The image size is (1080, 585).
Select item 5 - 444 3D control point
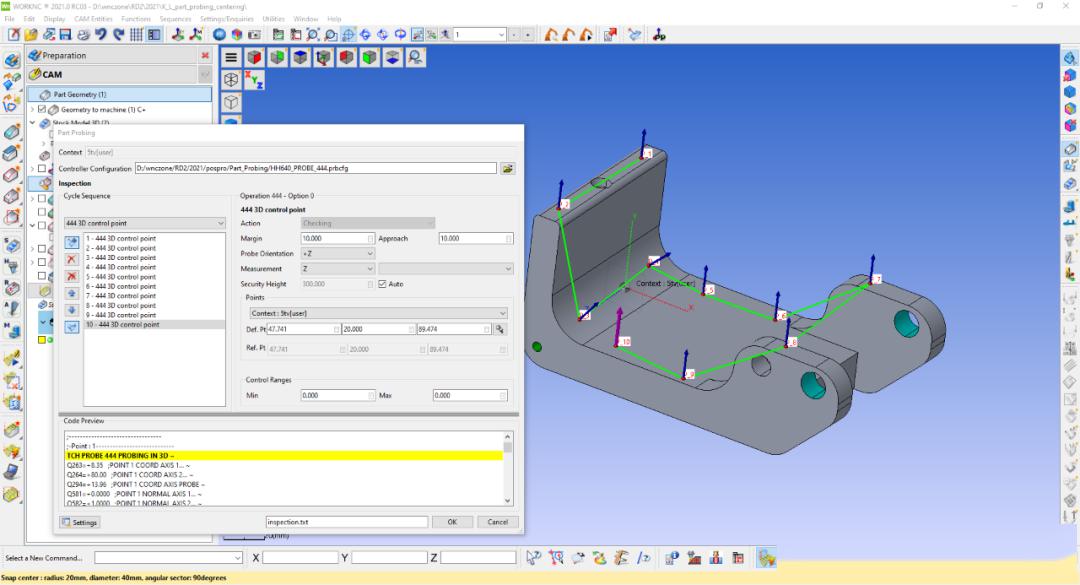(x=121, y=277)
